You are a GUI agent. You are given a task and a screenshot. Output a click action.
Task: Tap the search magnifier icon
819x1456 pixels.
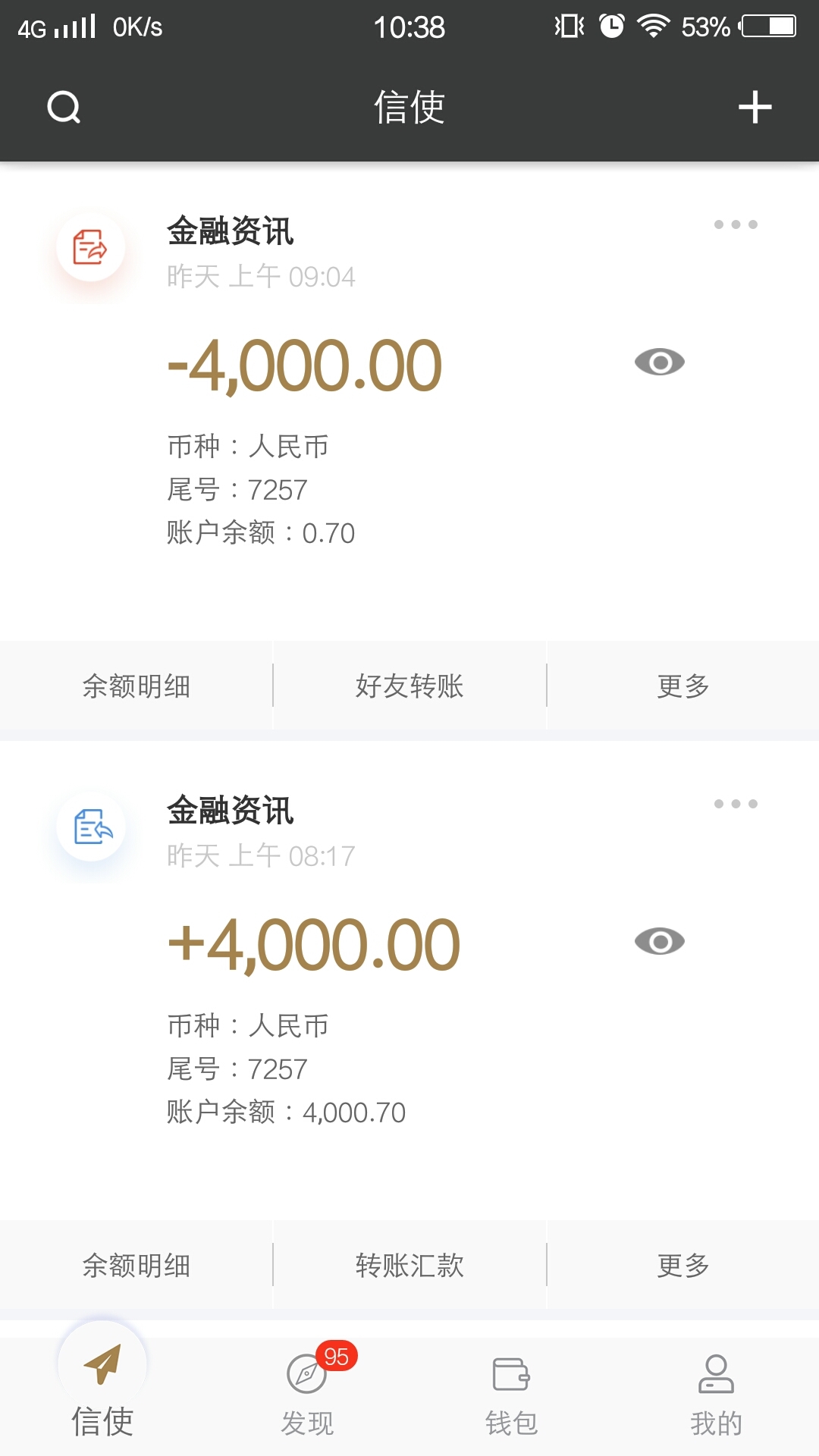coord(64,107)
